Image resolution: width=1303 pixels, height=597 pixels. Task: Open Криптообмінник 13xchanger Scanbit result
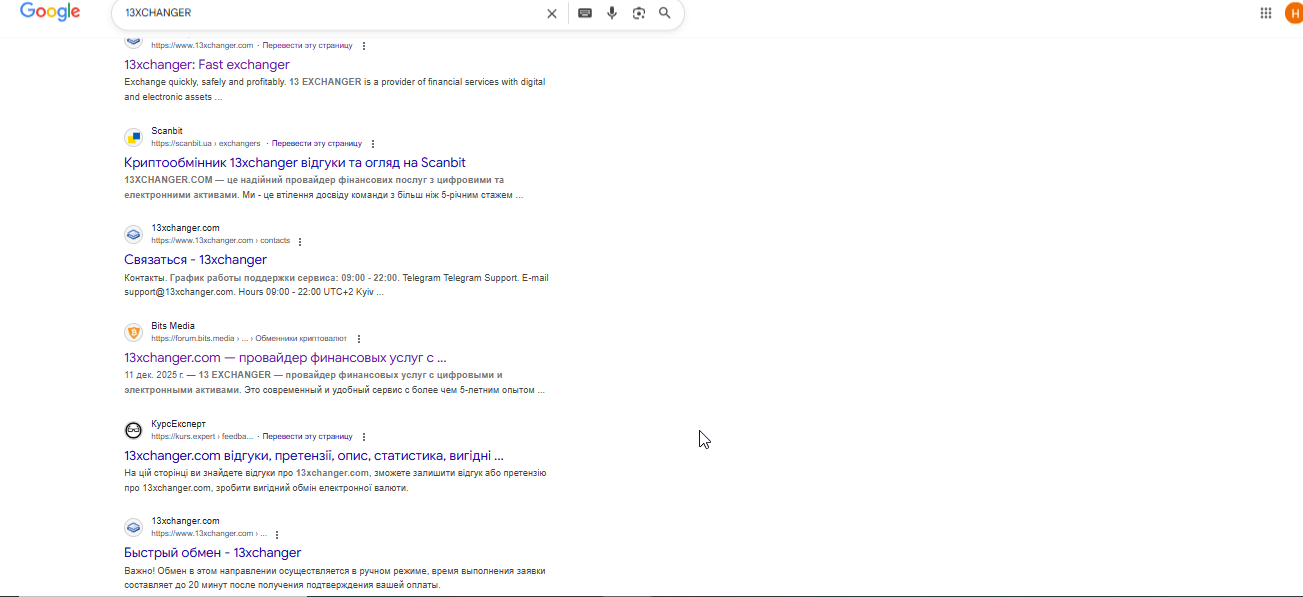pyautogui.click(x=295, y=162)
